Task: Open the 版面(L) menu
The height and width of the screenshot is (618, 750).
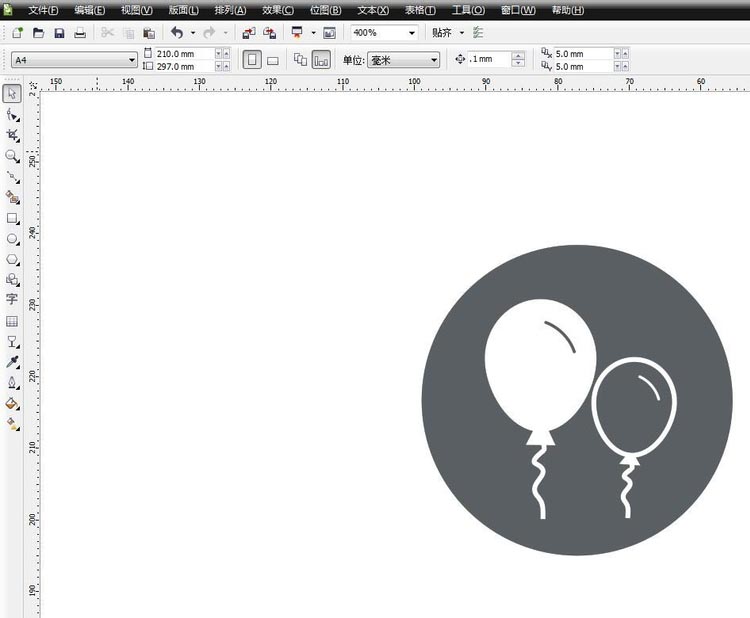Action: click(184, 10)
